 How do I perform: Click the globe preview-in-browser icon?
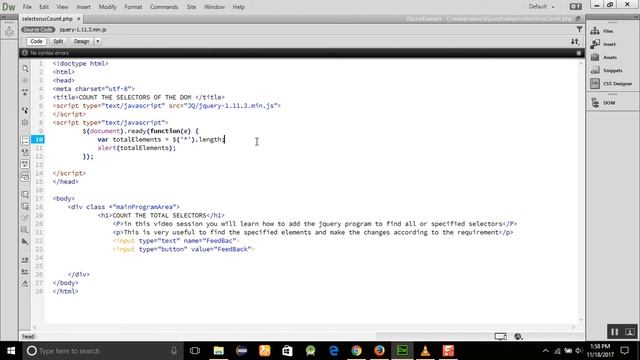(x=518, y=336)
